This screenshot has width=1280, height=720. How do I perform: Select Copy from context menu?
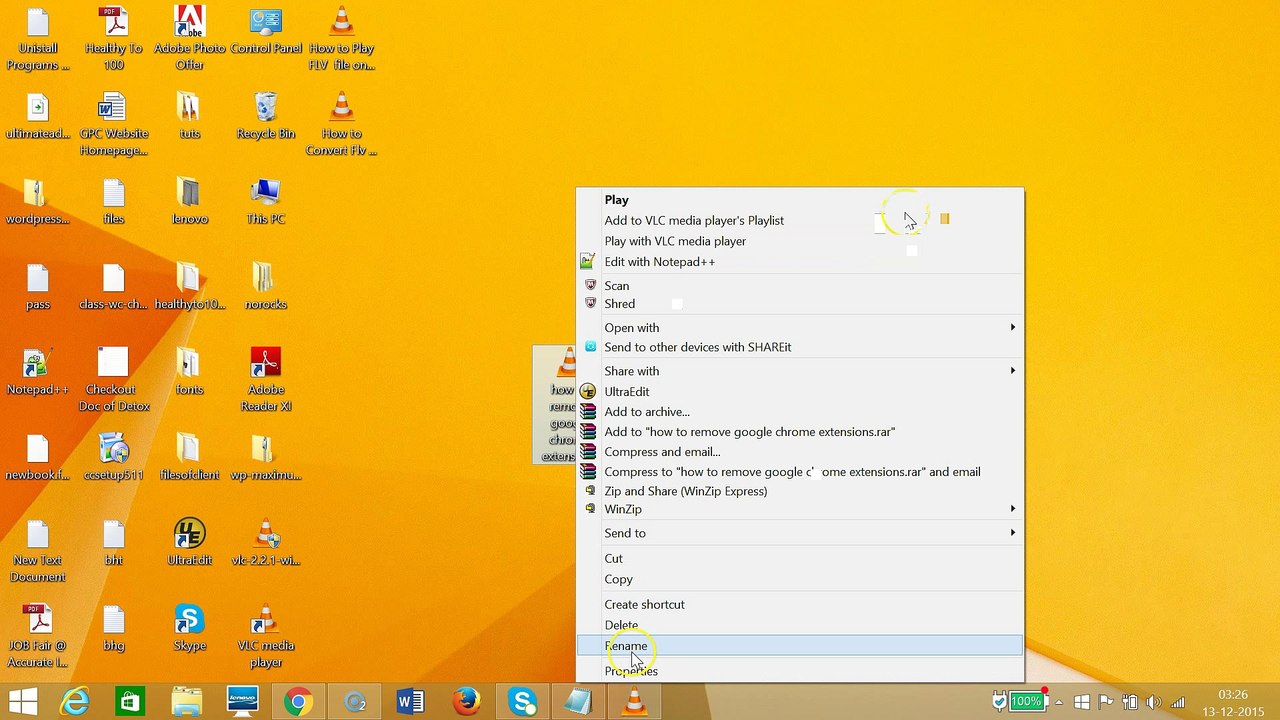click(x=800, y=579)
